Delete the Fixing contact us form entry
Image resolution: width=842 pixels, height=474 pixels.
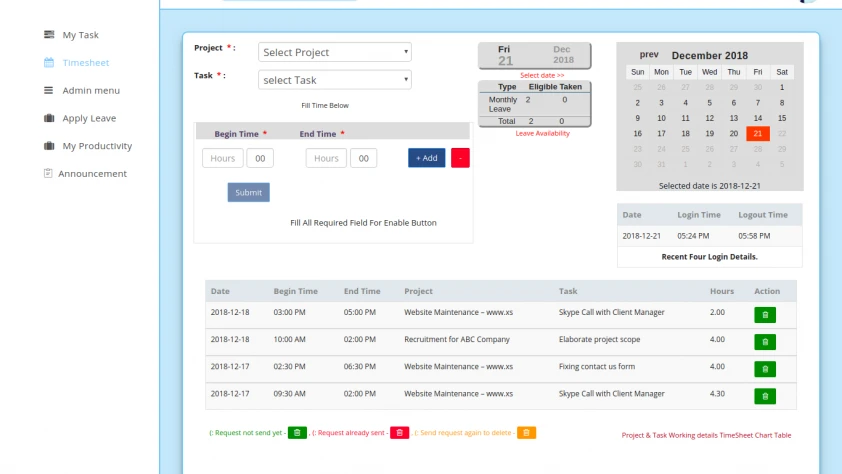765,368
